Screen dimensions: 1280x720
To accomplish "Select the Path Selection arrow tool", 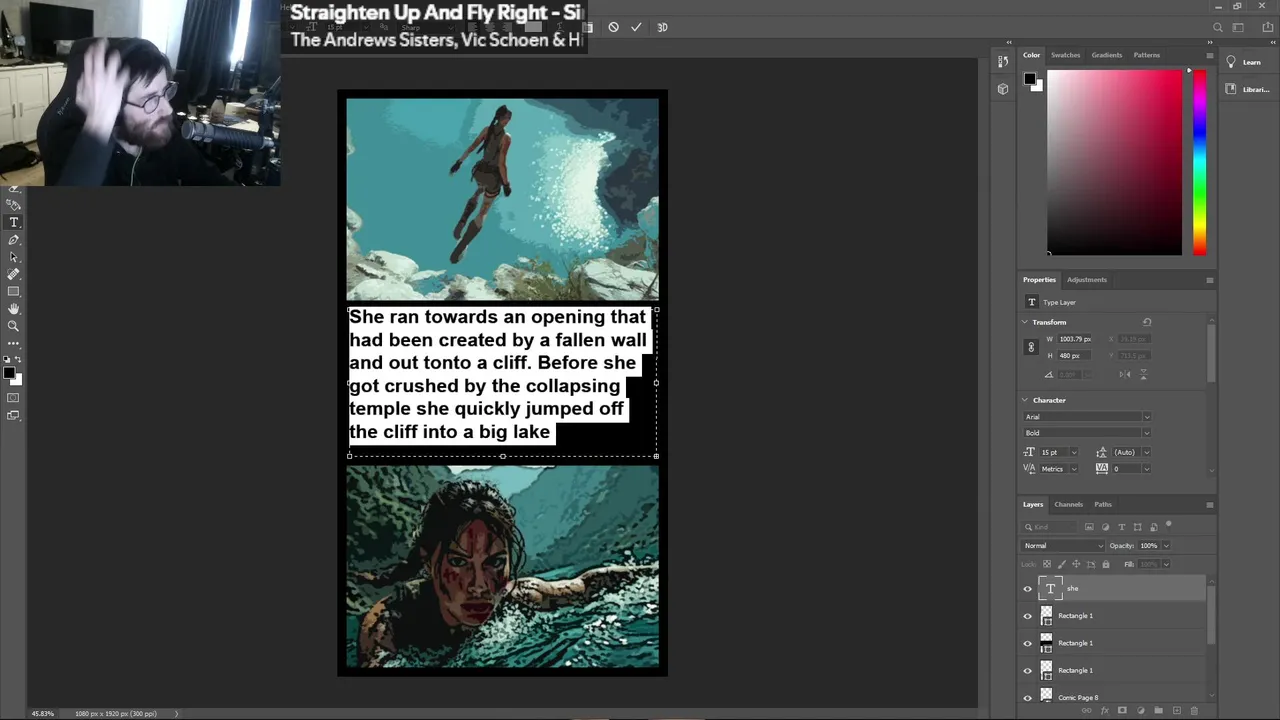I will [13, 257].
